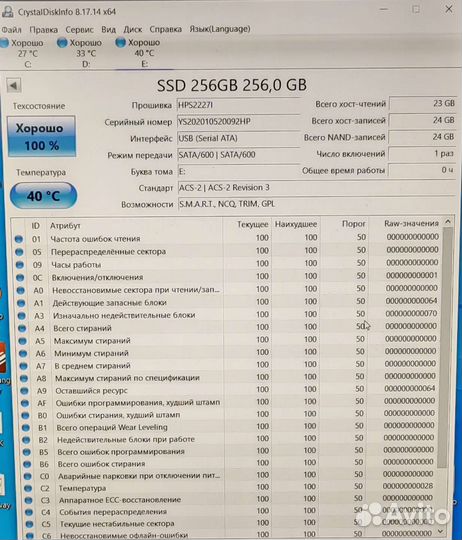Open the Правка menu
462x540 pixels.
(x=43, y=30)
